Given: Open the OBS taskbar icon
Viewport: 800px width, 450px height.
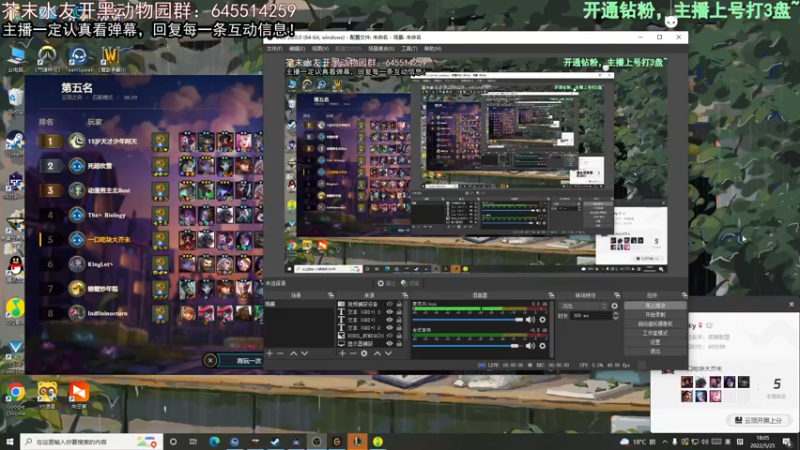Looking at the screenshot, I should pos(316,441).
